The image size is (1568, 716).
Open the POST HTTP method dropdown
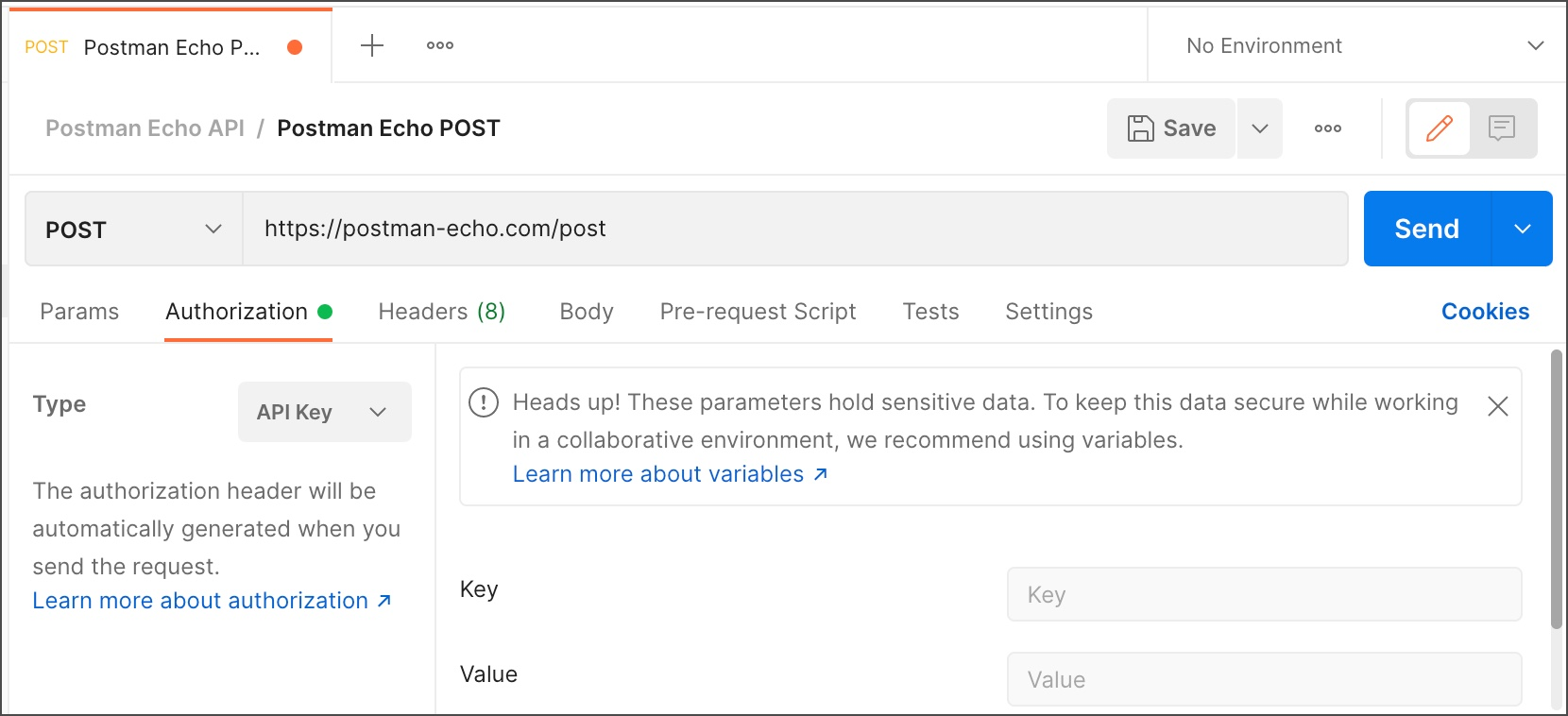click(x=134, y=230)
